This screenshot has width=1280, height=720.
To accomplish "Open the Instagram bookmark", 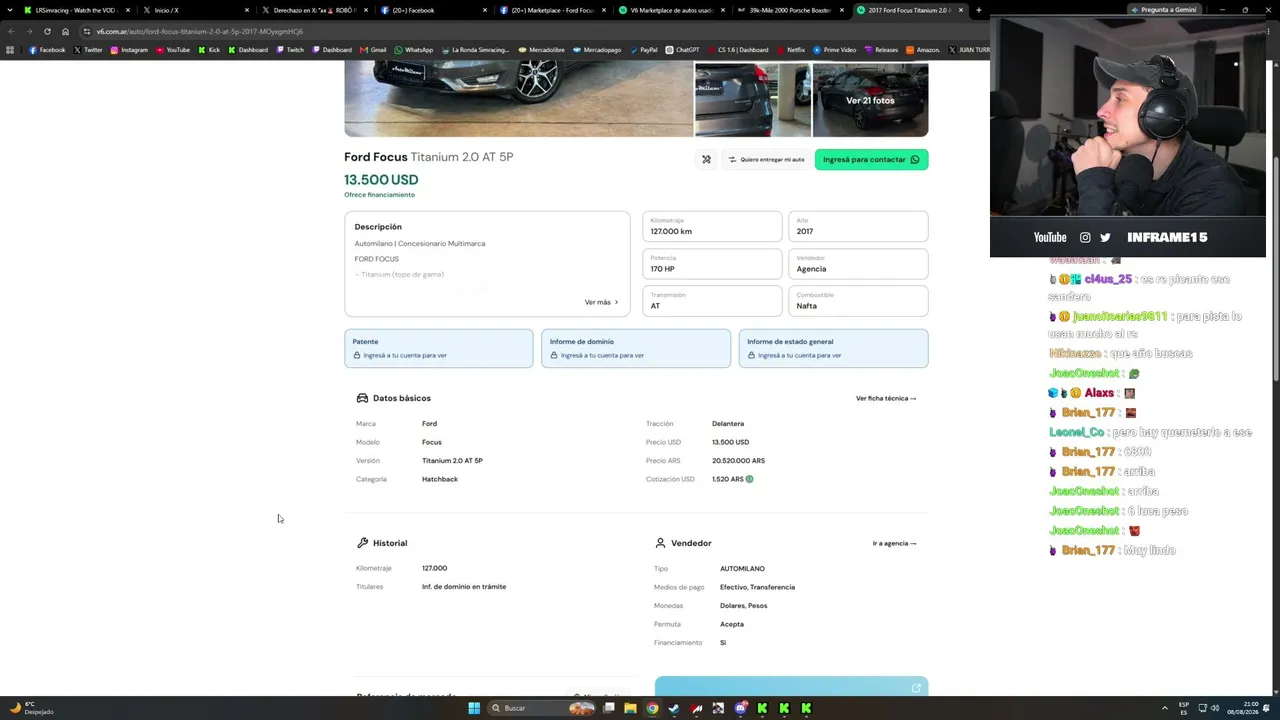I will [129, 50].
